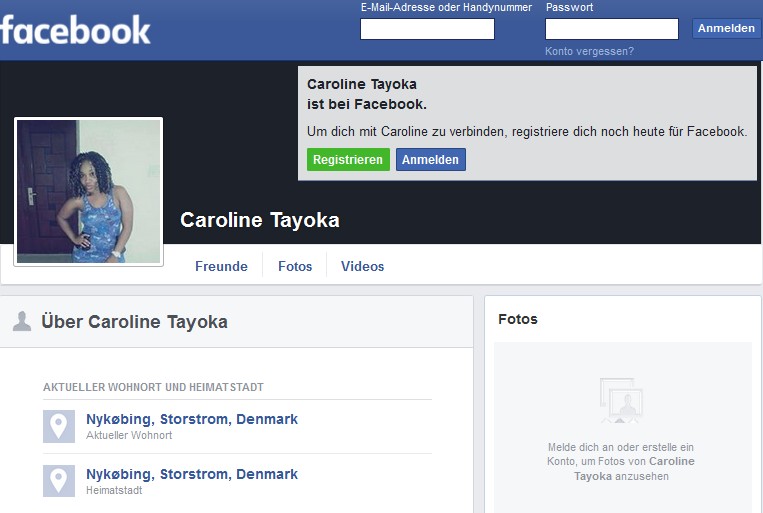Screen dimensions: 763x513
Task: Click the Facebook logo in header
Action: (x=75, y=30)
